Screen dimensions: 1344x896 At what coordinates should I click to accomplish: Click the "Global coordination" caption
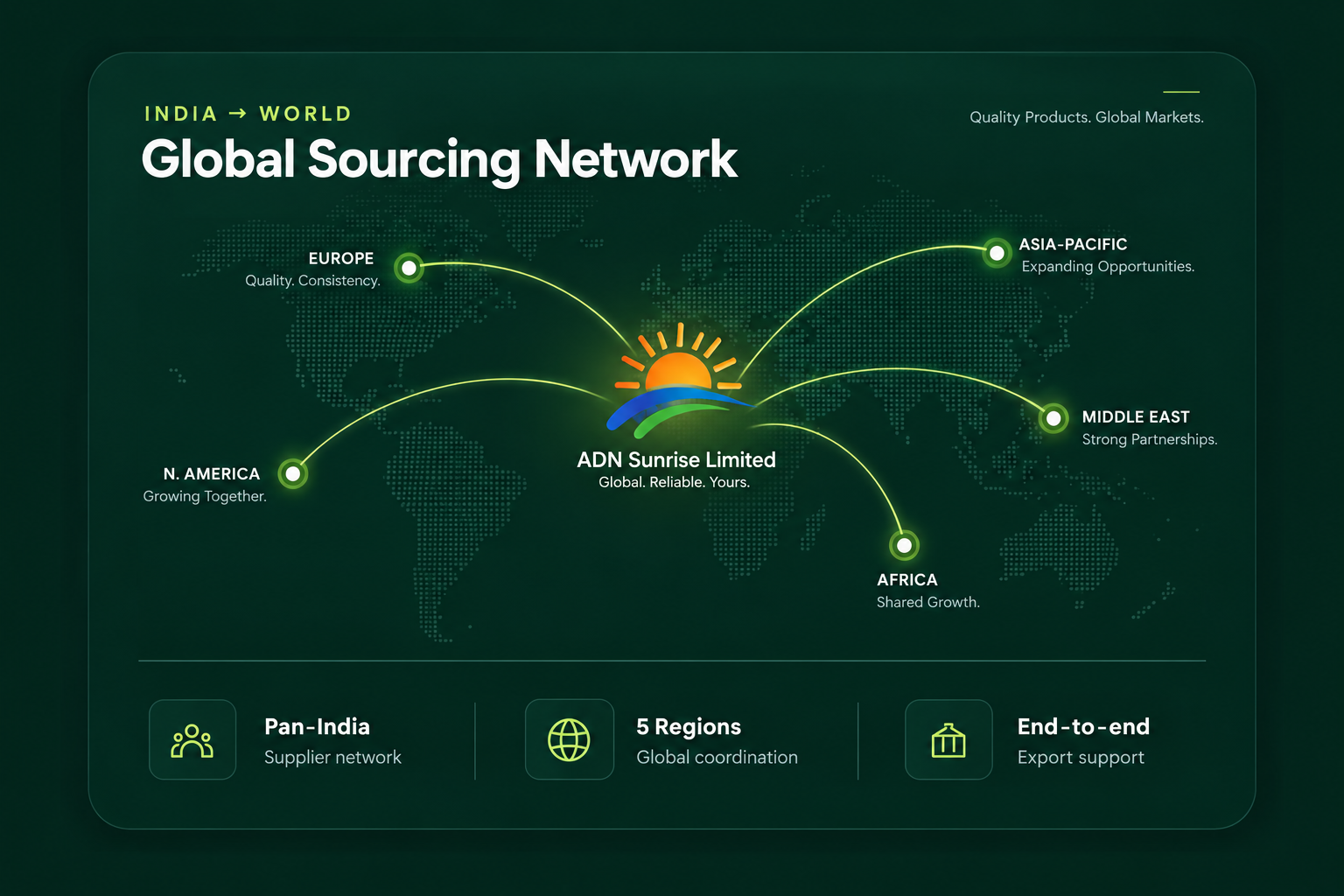[717, 758]
